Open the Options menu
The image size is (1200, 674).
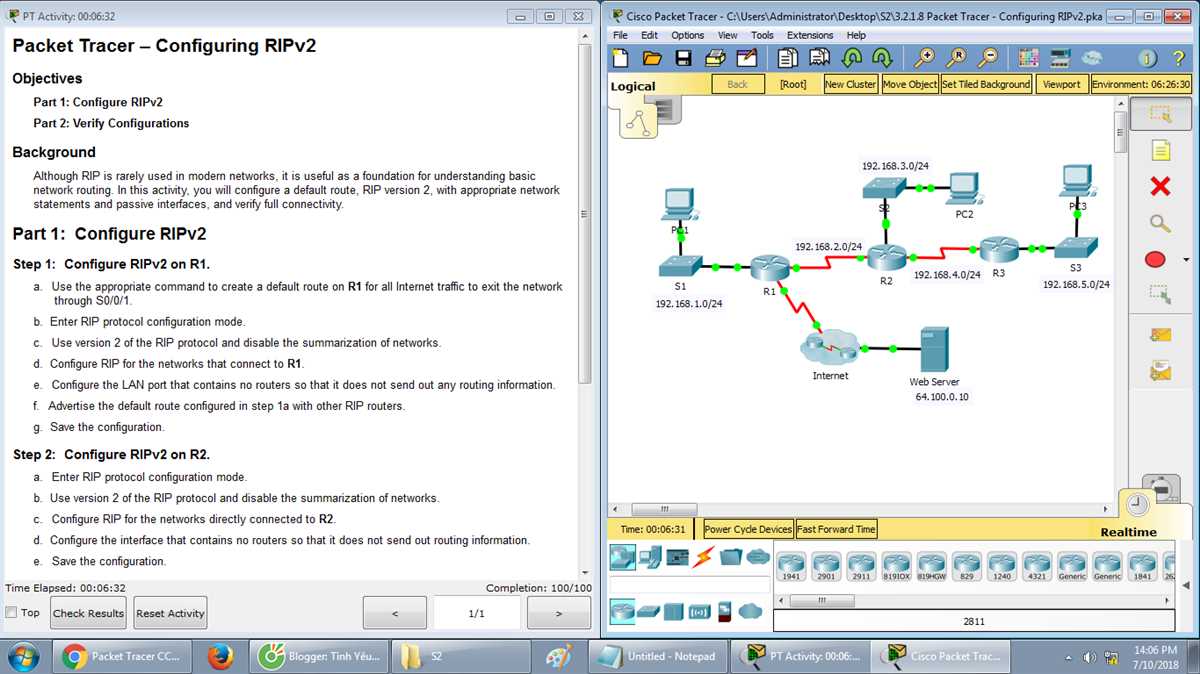[x=687, y=35]
